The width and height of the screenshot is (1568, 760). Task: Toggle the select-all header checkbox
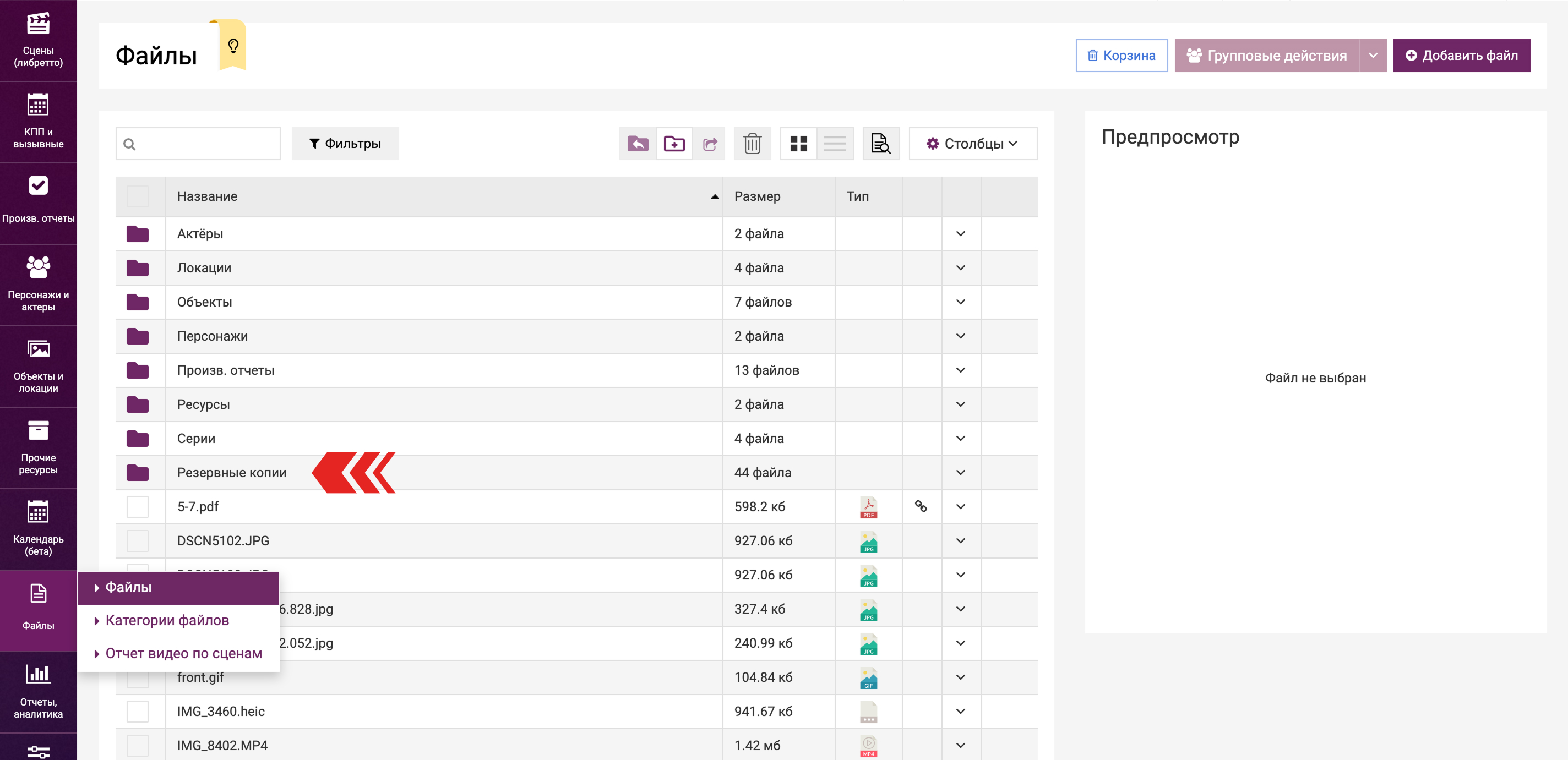coord(138,196)
